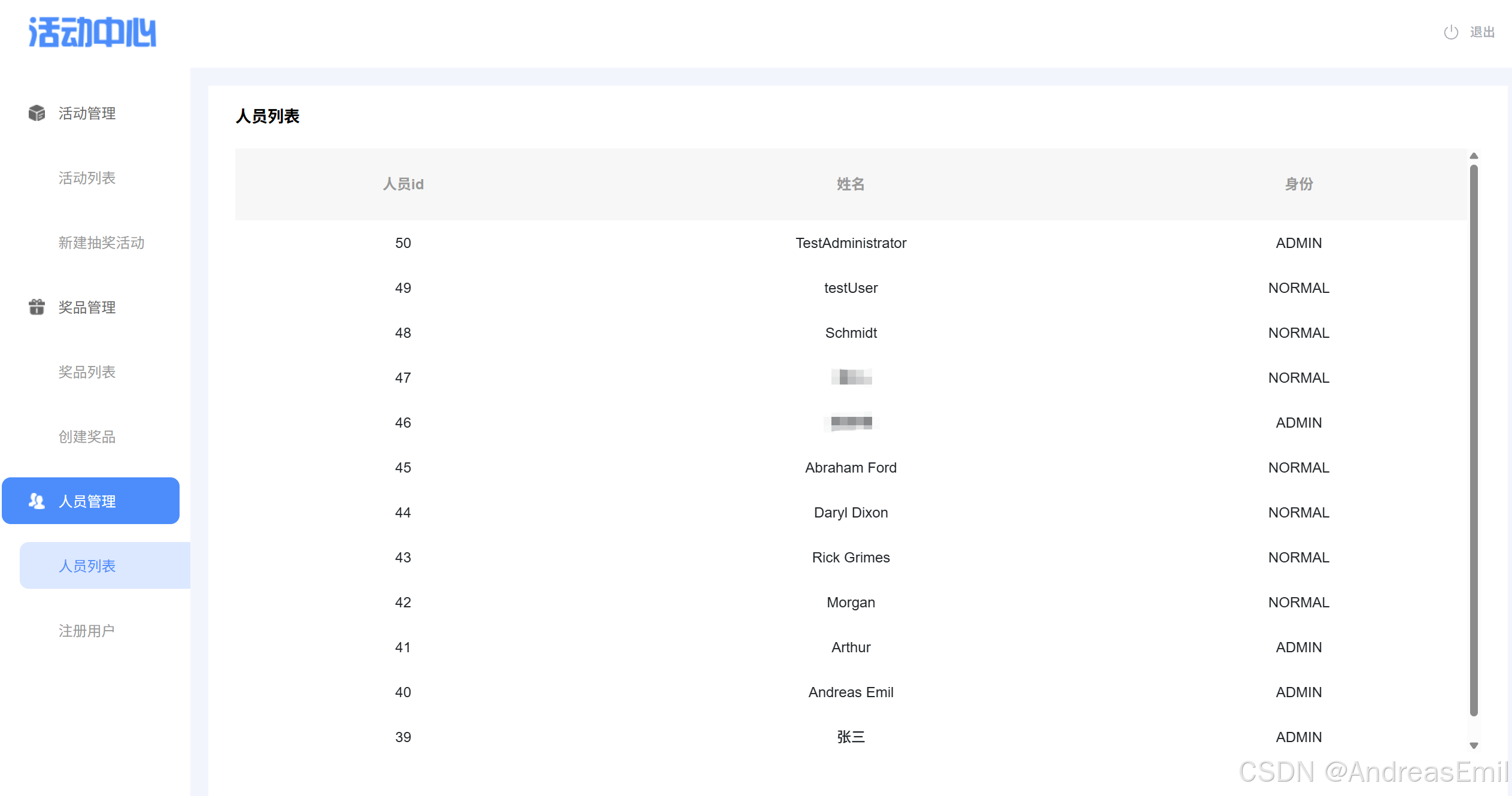The width and height of the screenshot is (1512, 796).
Task: Click the scrollbar up arrow
Action: click(x=1474, y=156)
